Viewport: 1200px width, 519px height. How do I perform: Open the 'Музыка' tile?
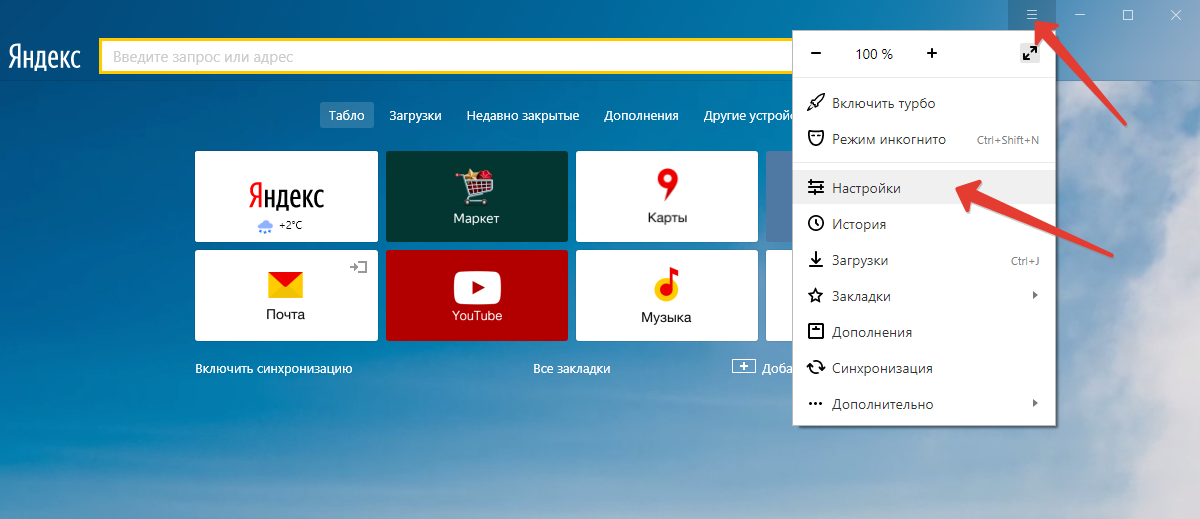(667, 295)
